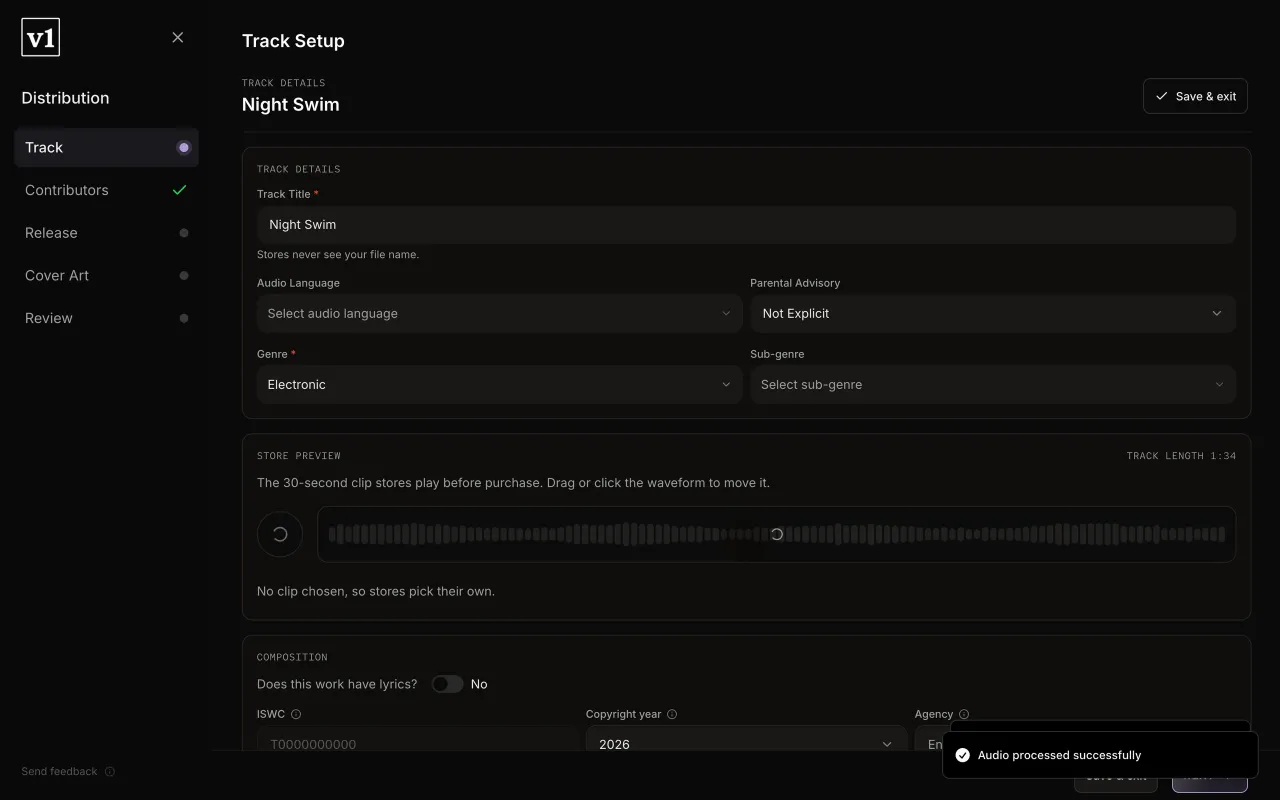Screen dimensions: 1280x800
Task: Click the v1 logo icon
Action: [x=40, y=38]
